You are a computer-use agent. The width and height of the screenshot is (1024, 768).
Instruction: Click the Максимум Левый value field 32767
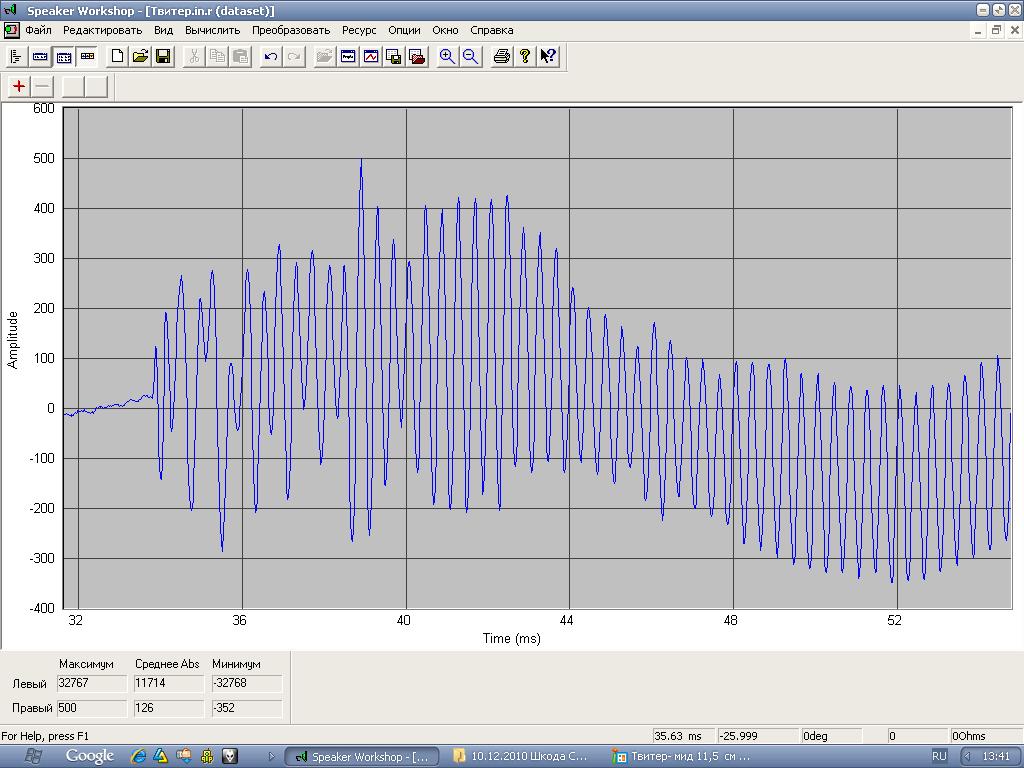coord(92,684)
